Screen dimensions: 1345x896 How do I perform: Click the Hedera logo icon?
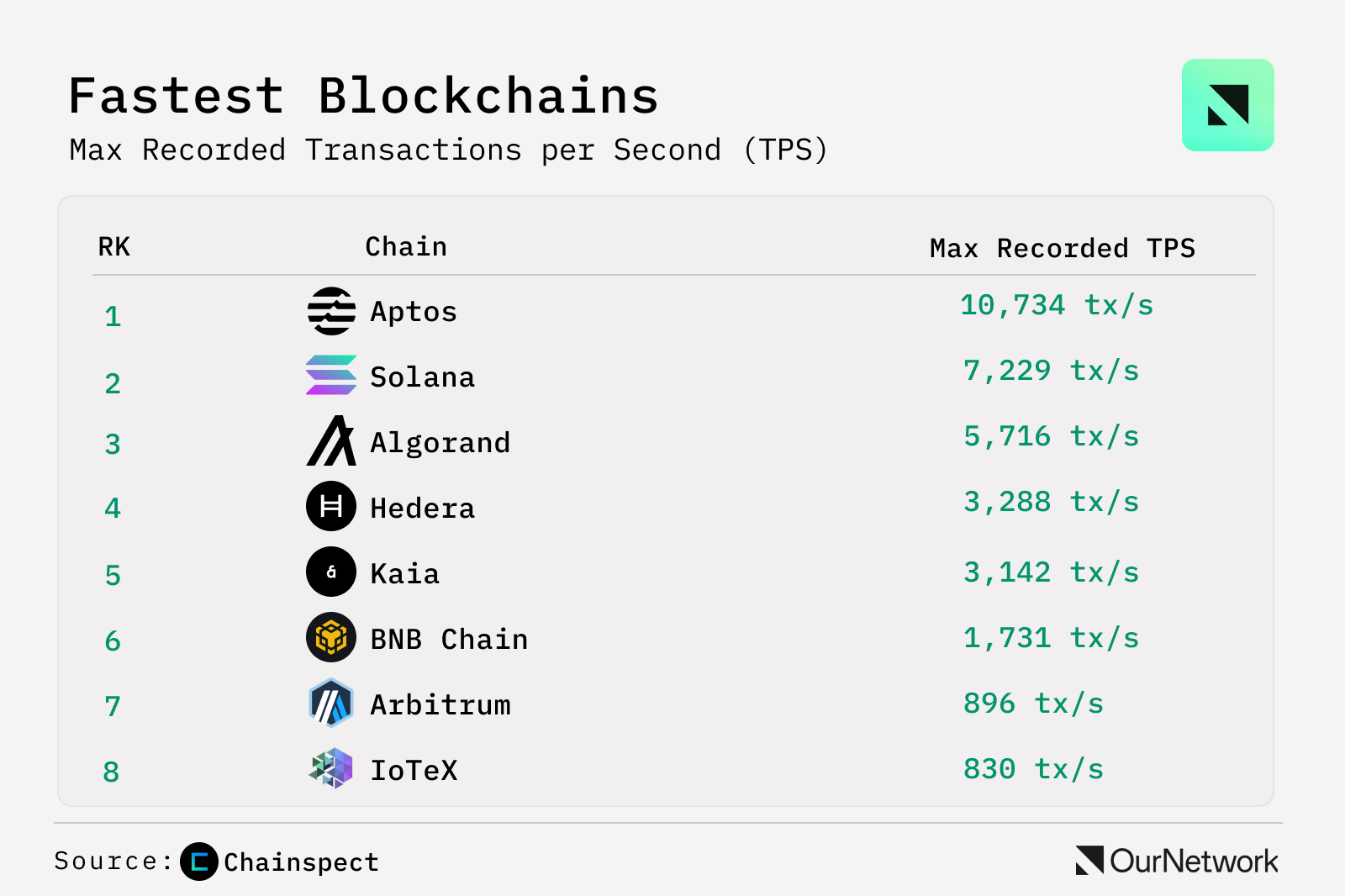coord(331,506)
